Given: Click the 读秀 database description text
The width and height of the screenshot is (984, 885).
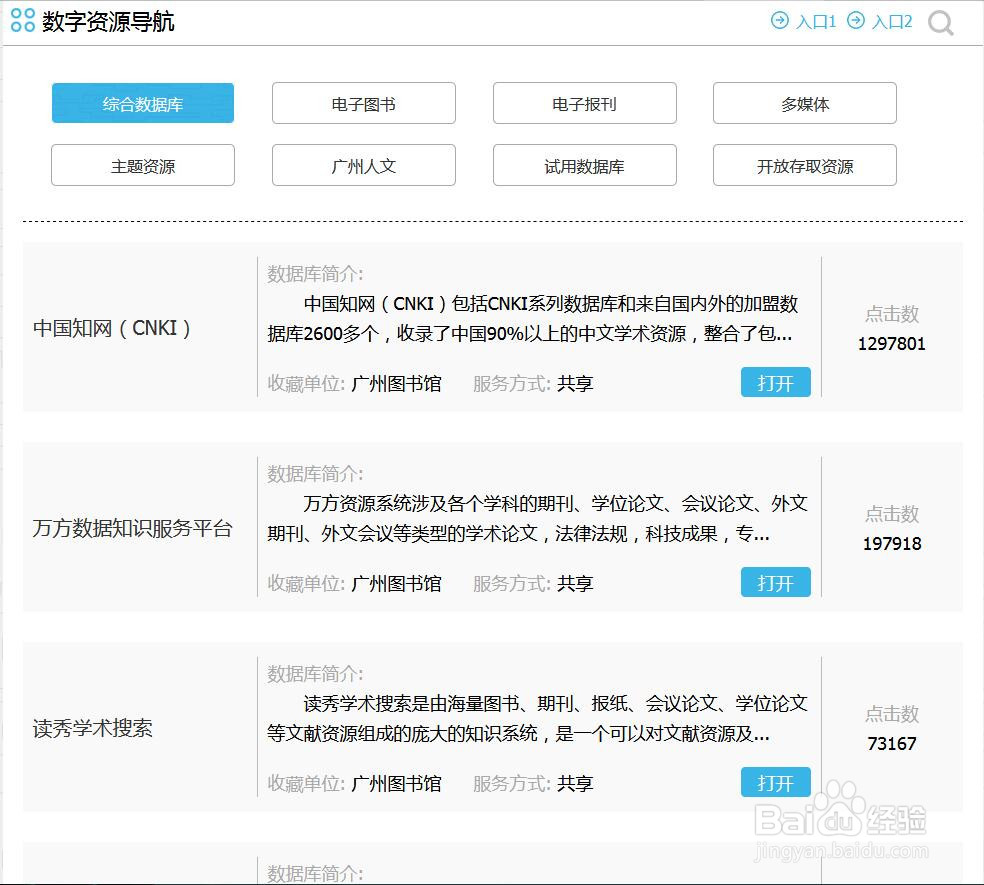Looking at the screenshot, I should pos(538,719).
